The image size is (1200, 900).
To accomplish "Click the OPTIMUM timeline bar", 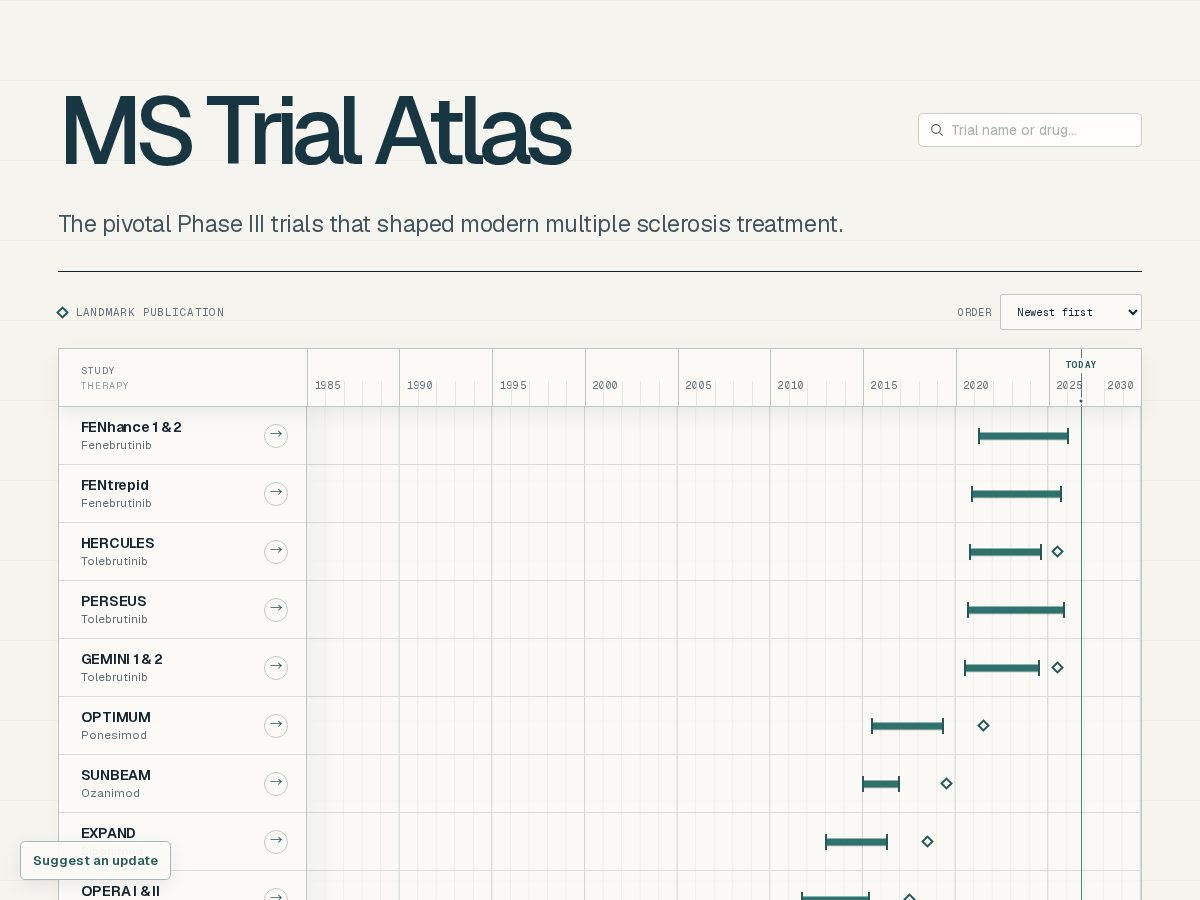I will 907,726.
